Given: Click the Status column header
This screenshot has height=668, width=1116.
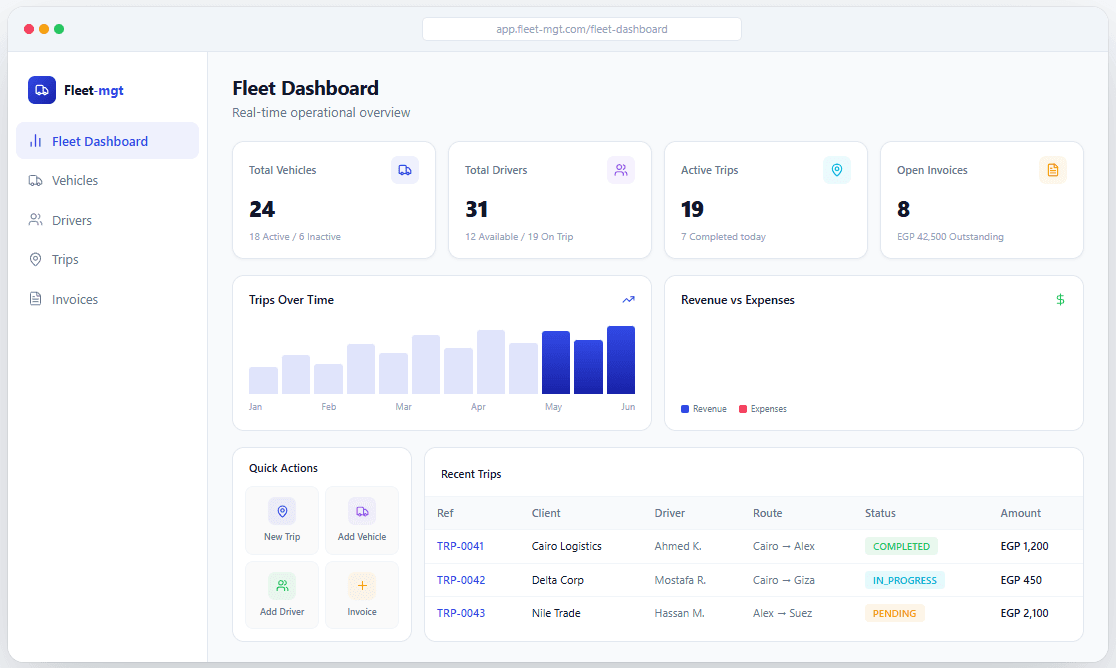Looking at the screenshot, I should (880, 513).
